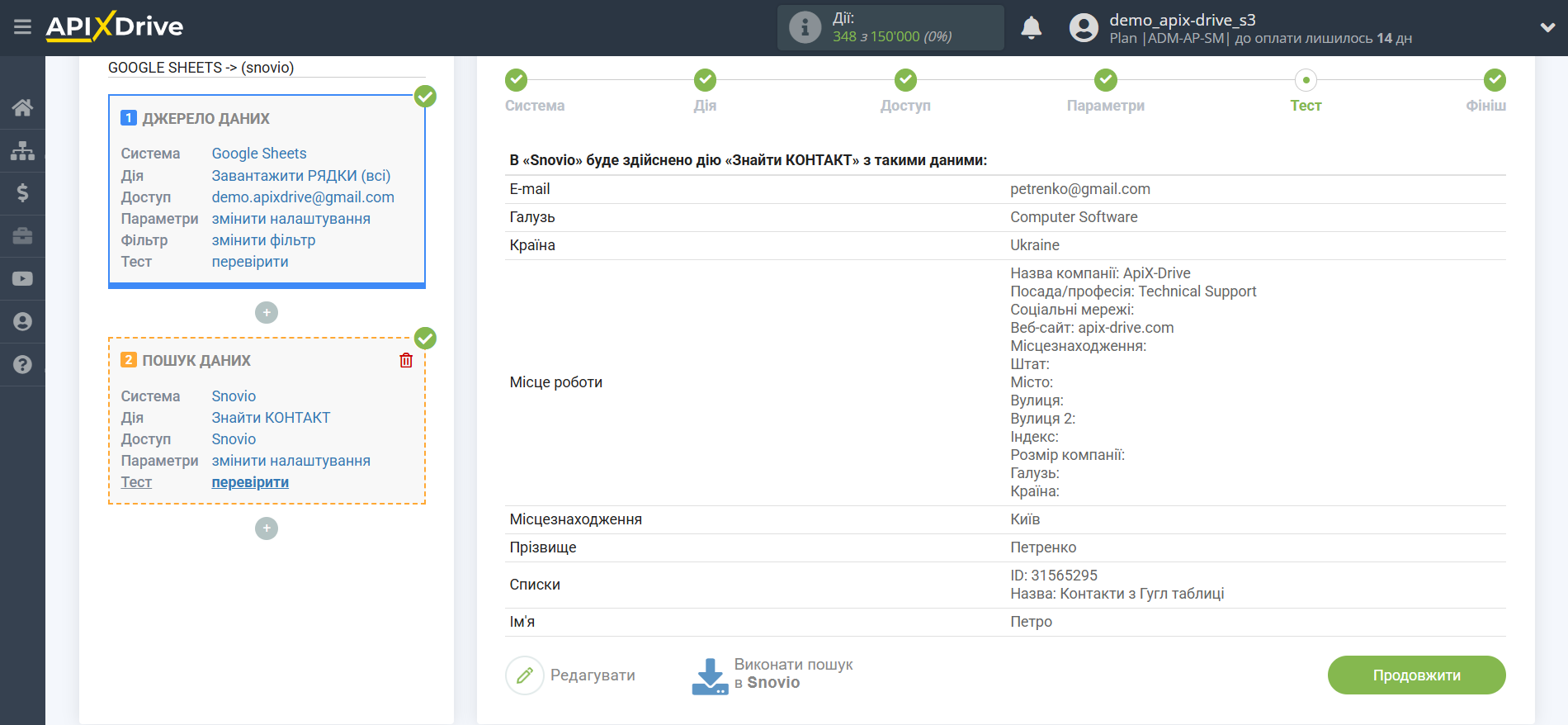The height and width of the screenshot is (725, 1568).
Task: Click the Snovio access link
Action: [x=234, y=439]
